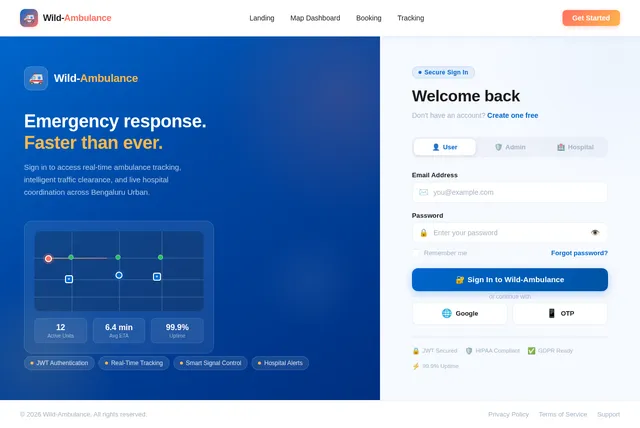Click the 2026 copyright footer text

[x=83, y=414]
